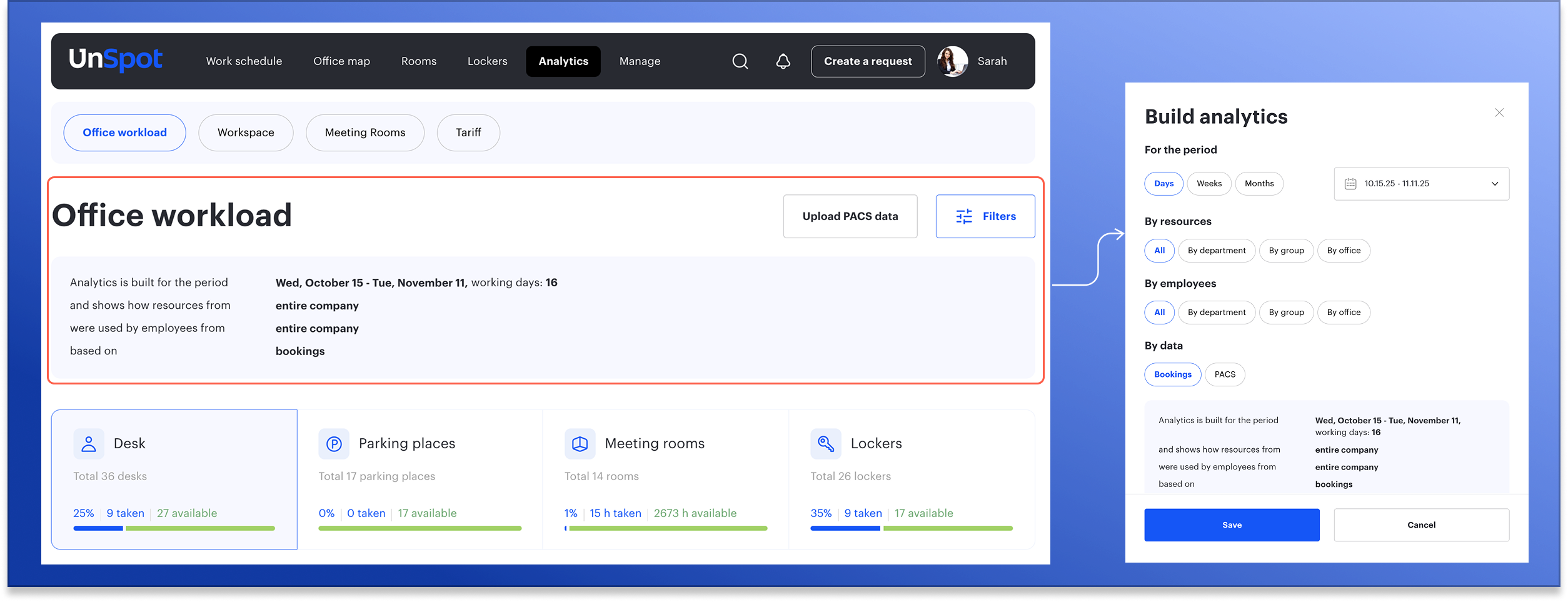This screenshot has height=602, width=1568.
Task: Click the Parking places P icon
Action: (x=334, y=444)
